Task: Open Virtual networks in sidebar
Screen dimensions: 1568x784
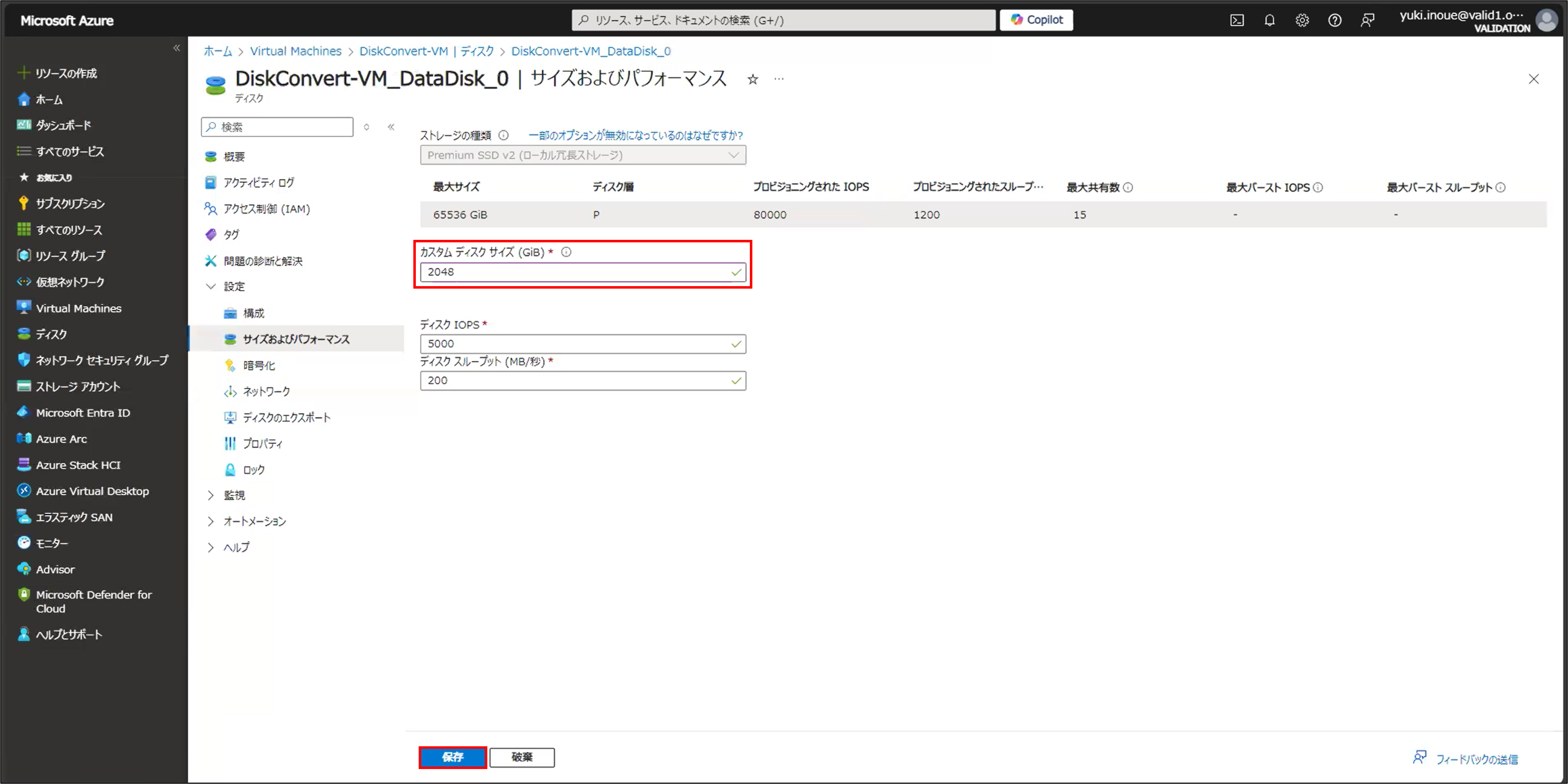Action: [61, 282]
